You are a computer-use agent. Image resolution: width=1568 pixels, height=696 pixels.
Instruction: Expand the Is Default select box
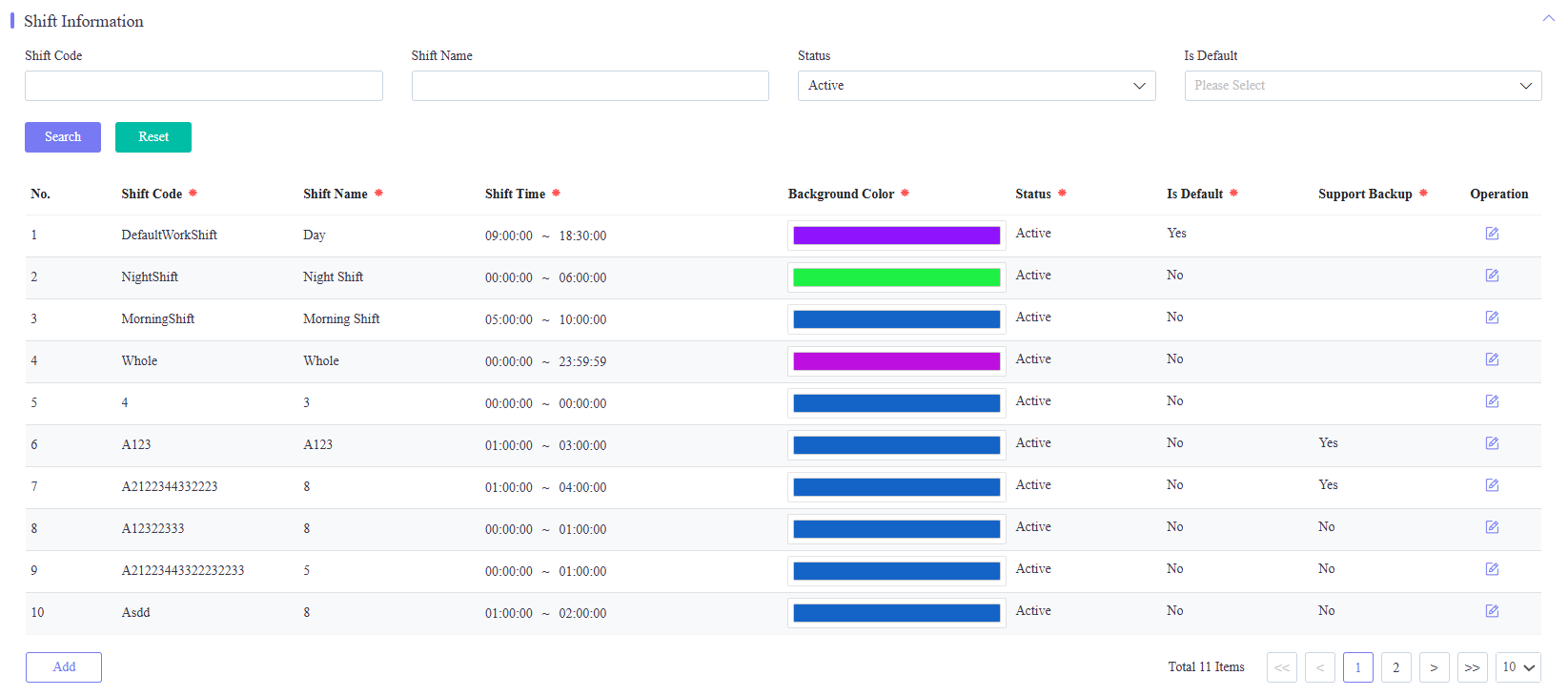click(x=1363, y=86)
